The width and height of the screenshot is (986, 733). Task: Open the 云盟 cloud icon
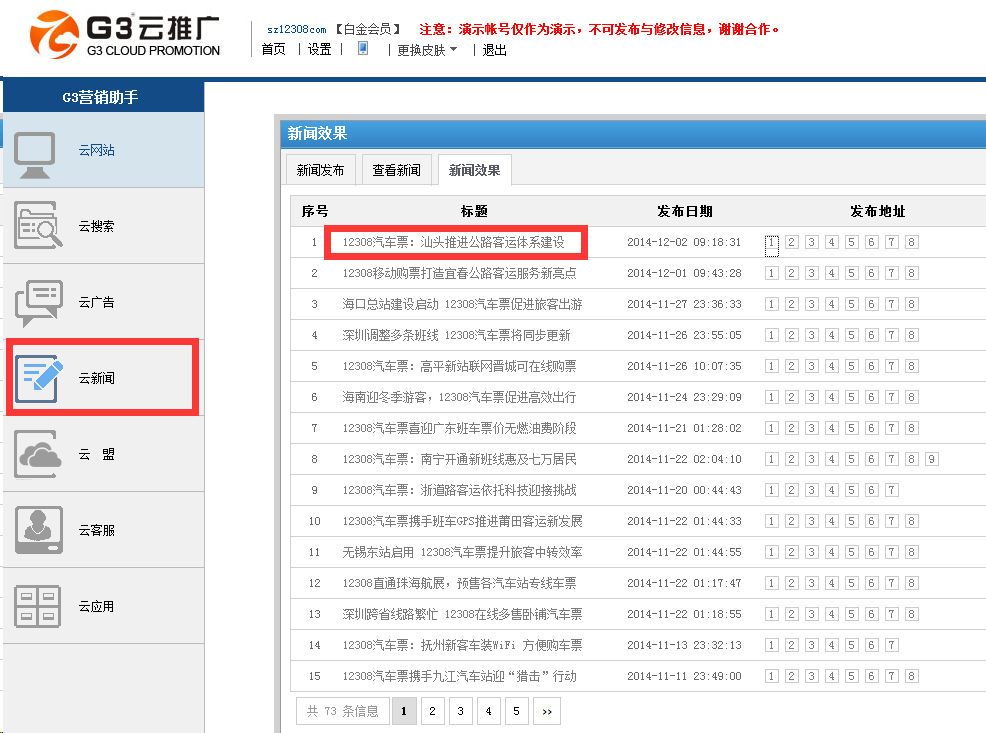tap(38, 454)
